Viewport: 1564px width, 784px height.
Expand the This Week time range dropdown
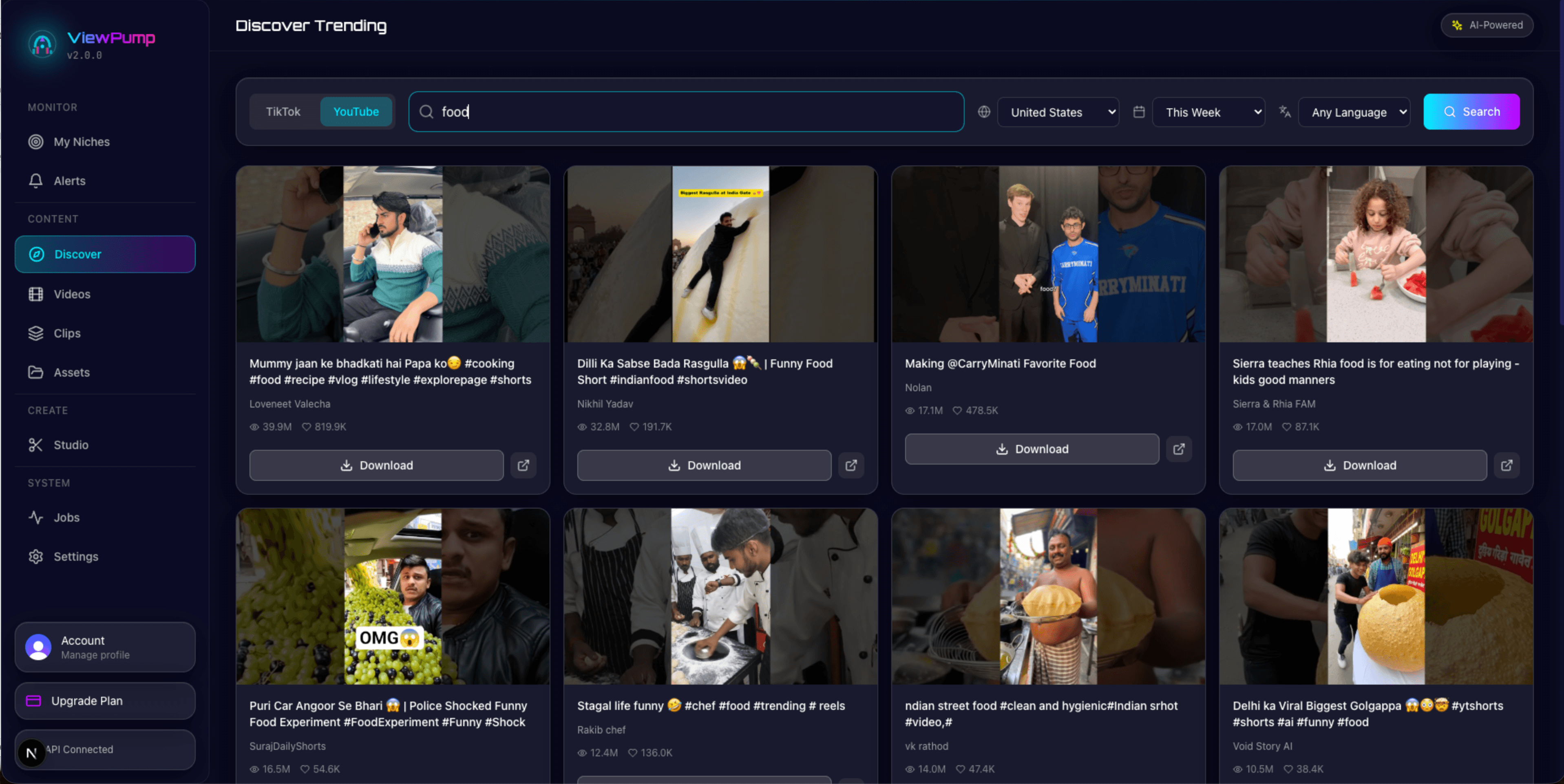pyautogui.click(x=1208, y=112)
